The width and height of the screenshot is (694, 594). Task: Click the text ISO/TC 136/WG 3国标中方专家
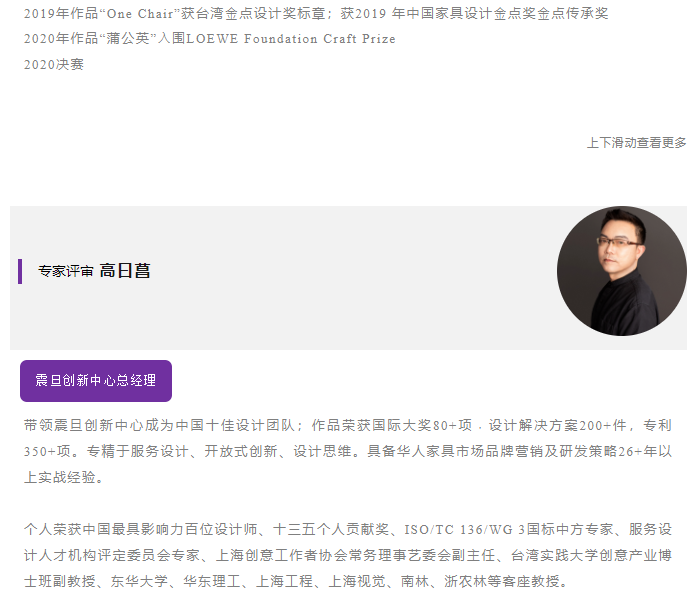coord(508,529)
